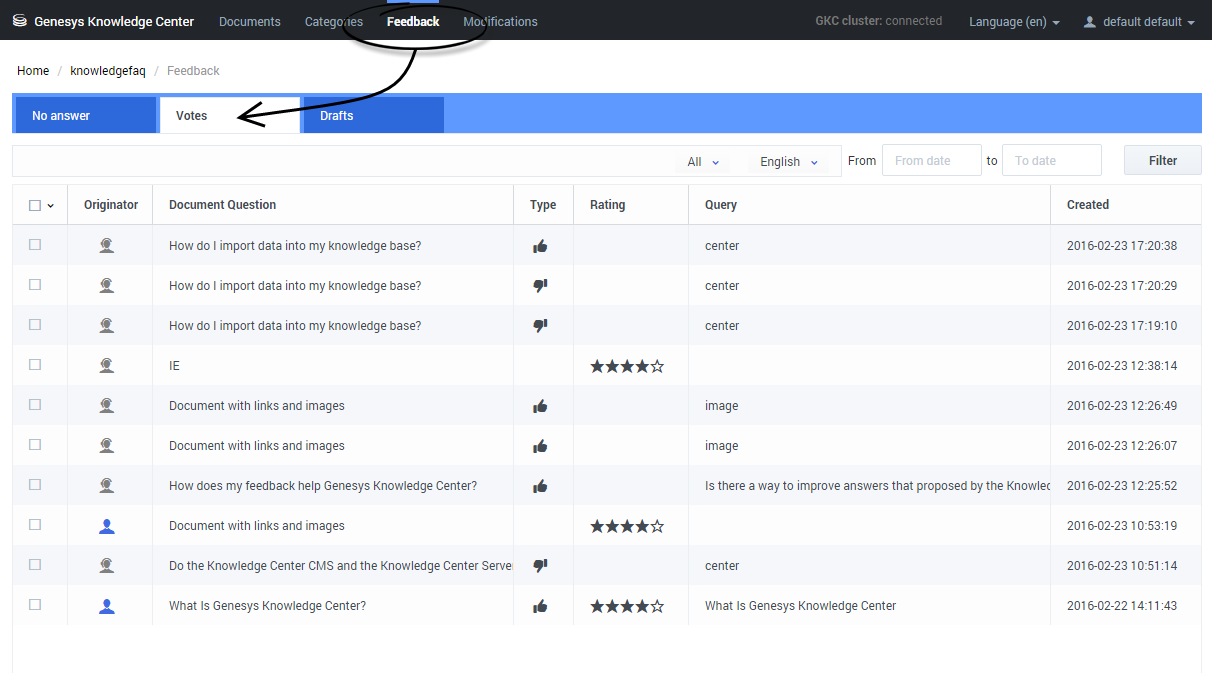Click agent originator icon in 10:51:14 row

[x=107, y=566]
